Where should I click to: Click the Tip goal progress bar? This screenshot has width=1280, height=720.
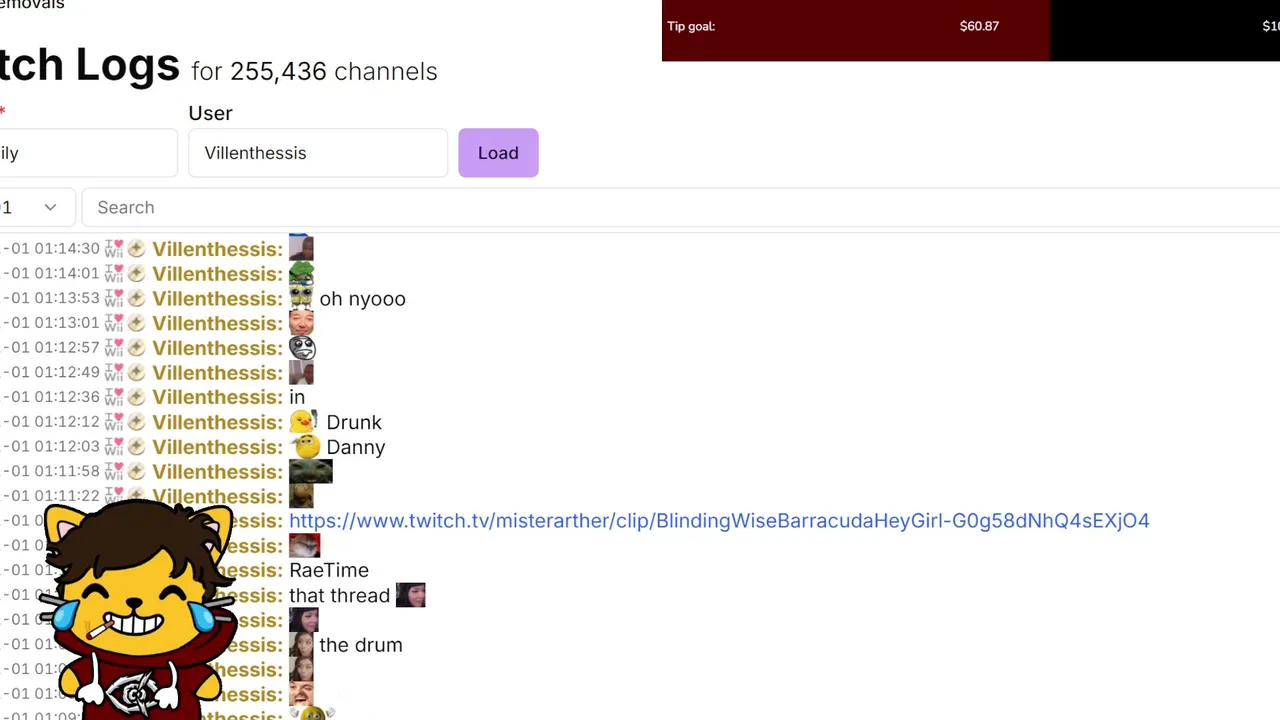[x=971, y=30]
